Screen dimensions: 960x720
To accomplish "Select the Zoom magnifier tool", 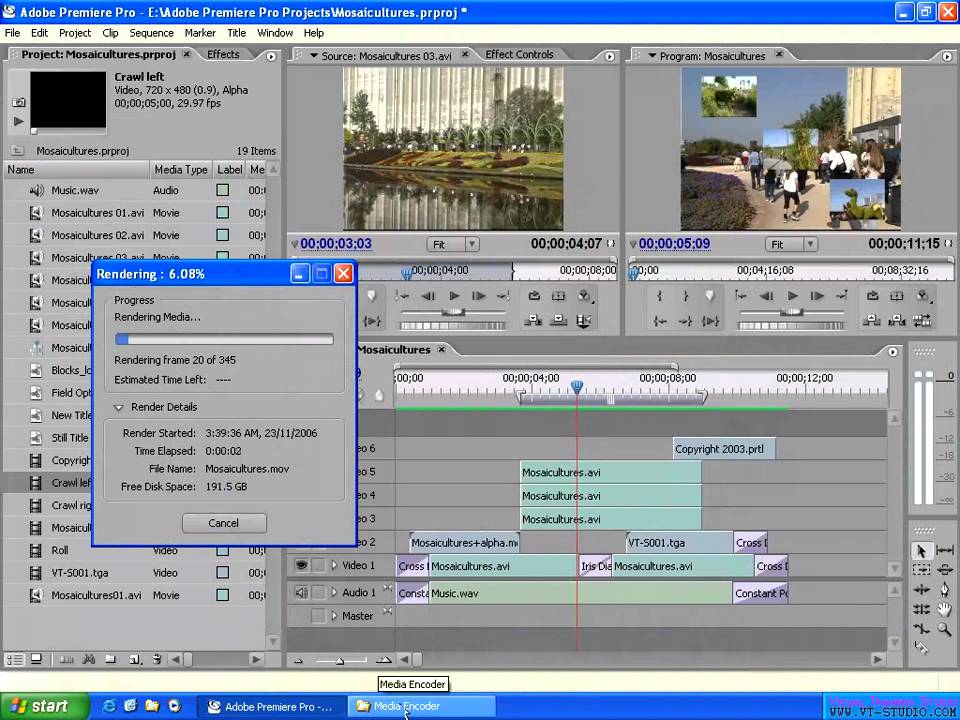I will tap(945, 629).
